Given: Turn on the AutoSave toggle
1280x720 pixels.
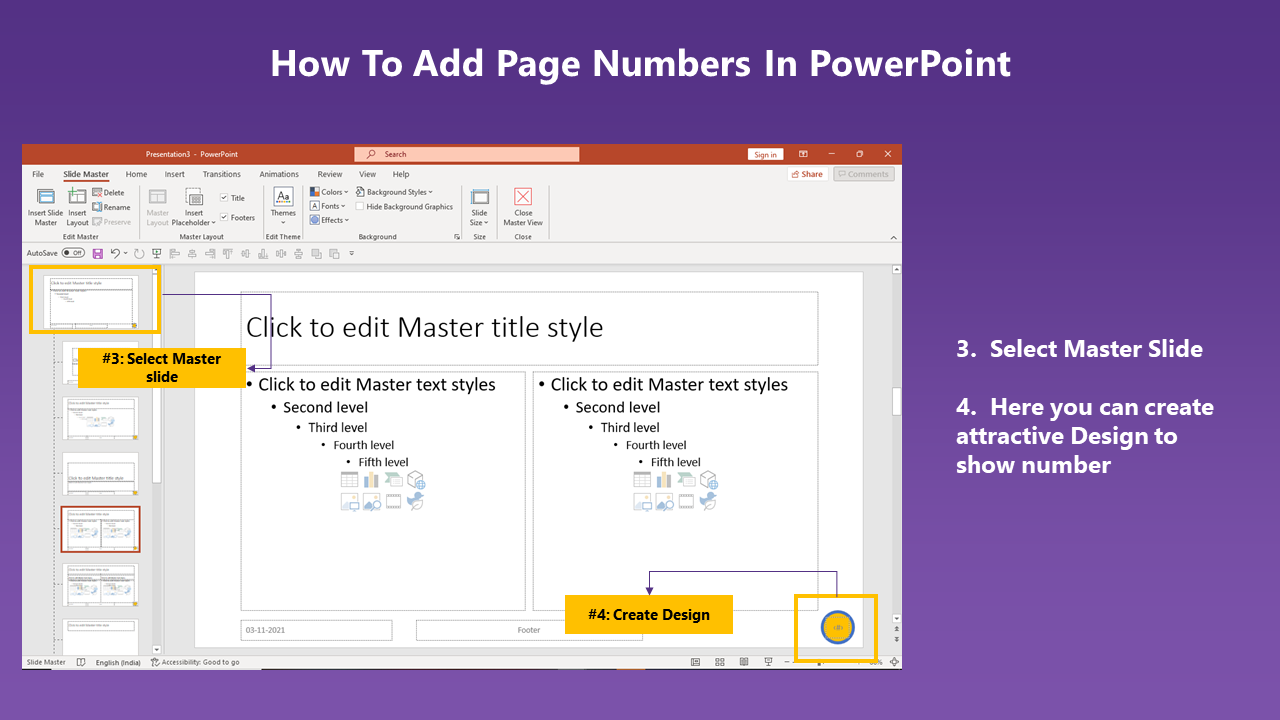Looking at the screenshot, I should point(73,254).
